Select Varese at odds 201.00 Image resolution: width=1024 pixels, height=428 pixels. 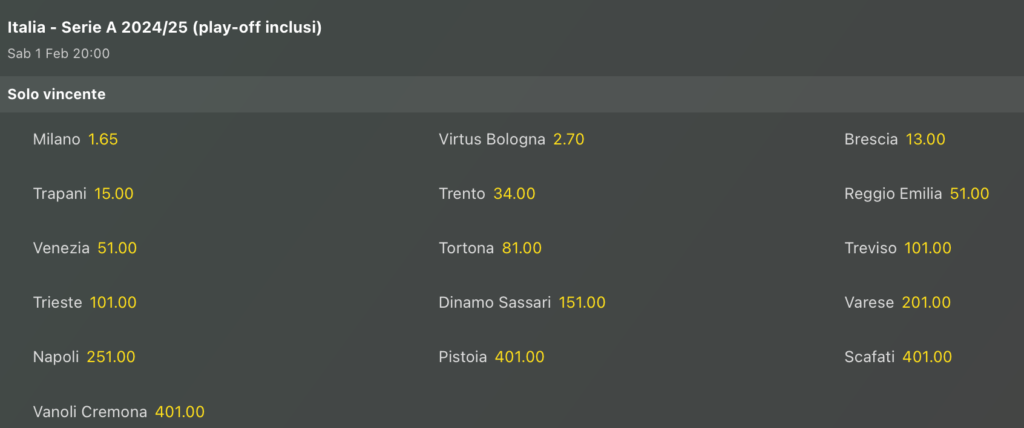926,302
